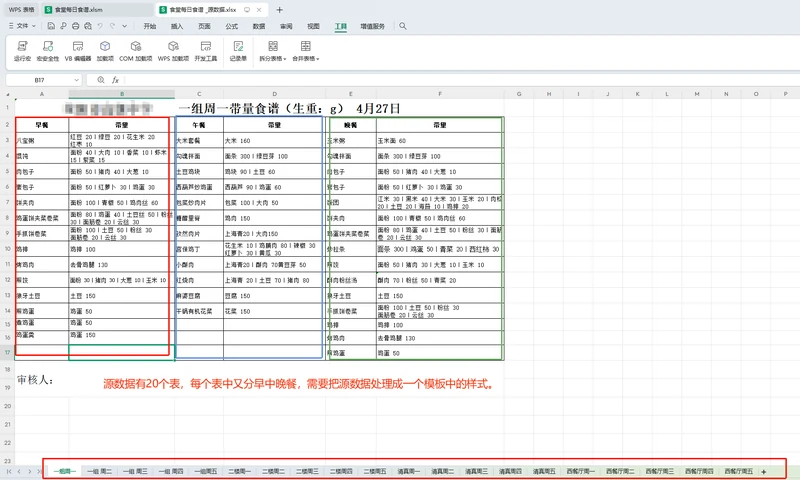Viewport: 800px width, 480px height.
Task: Go to previous sheet navigation arrow
Action: pos(19,472)
